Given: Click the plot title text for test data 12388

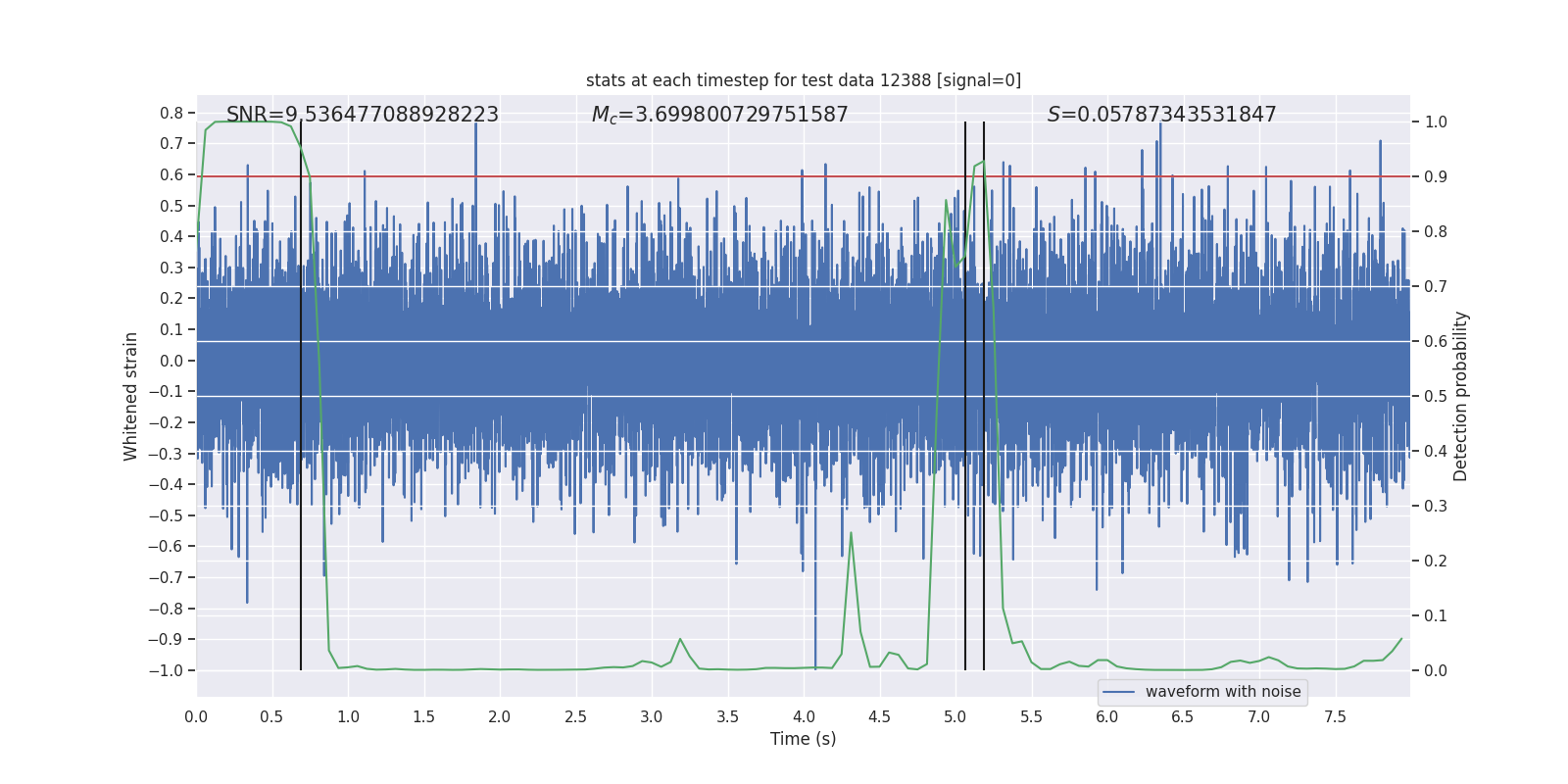Looking at the screenshot, I should pyautogui.click(x=804, y=80).
